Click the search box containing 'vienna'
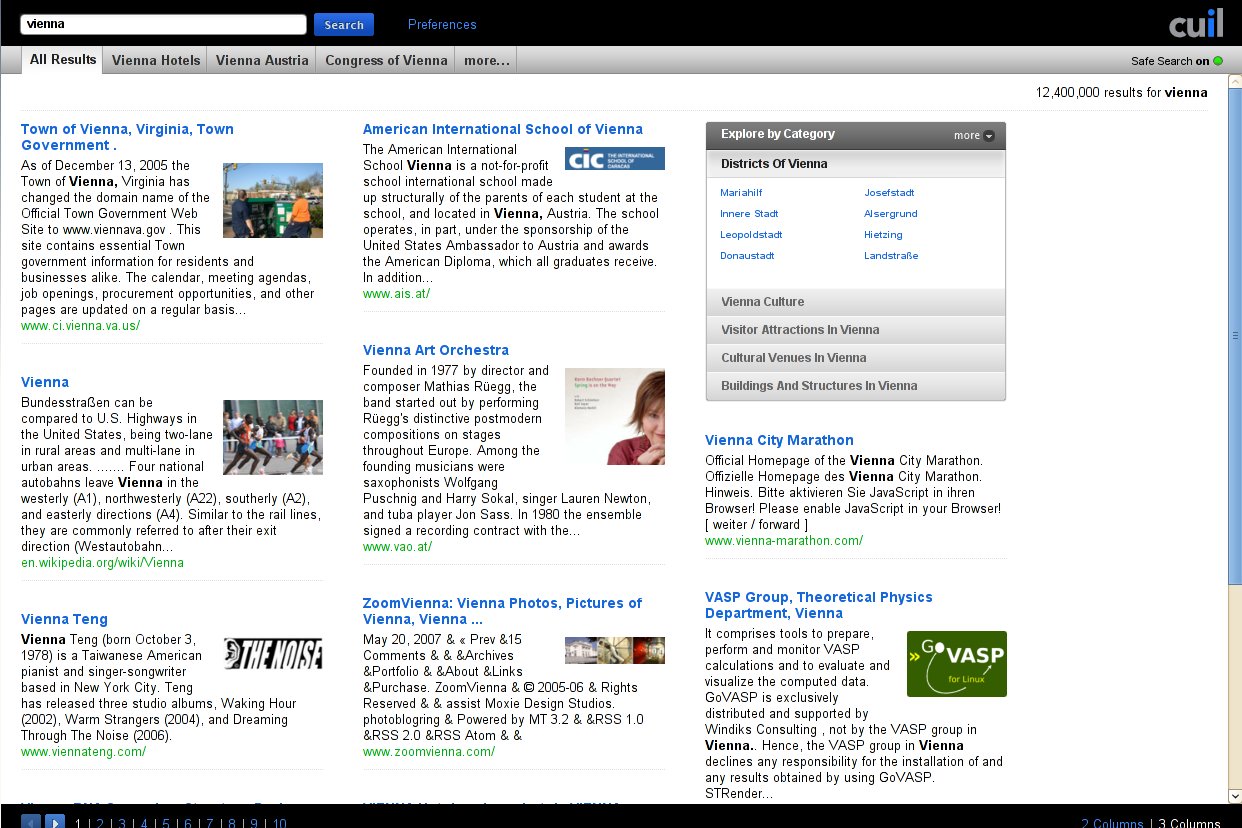1242x828 pixels. pos(163,24)
